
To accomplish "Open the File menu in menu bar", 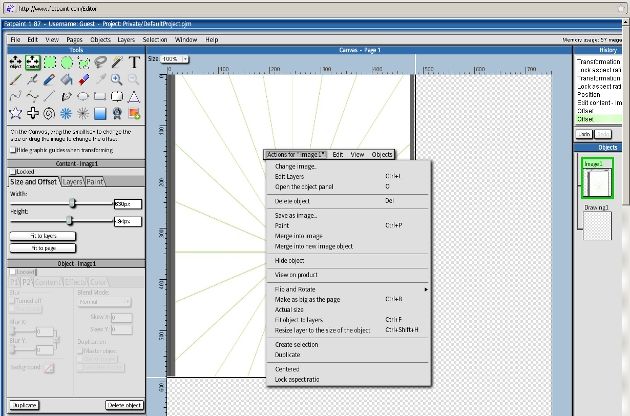I will 15,39.
